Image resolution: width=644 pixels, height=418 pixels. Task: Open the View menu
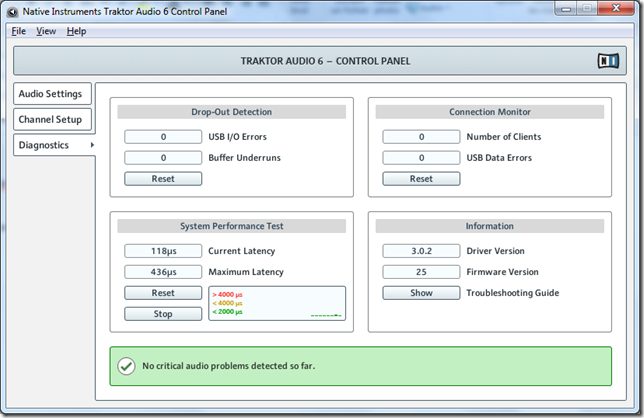(x=46, y=31)
